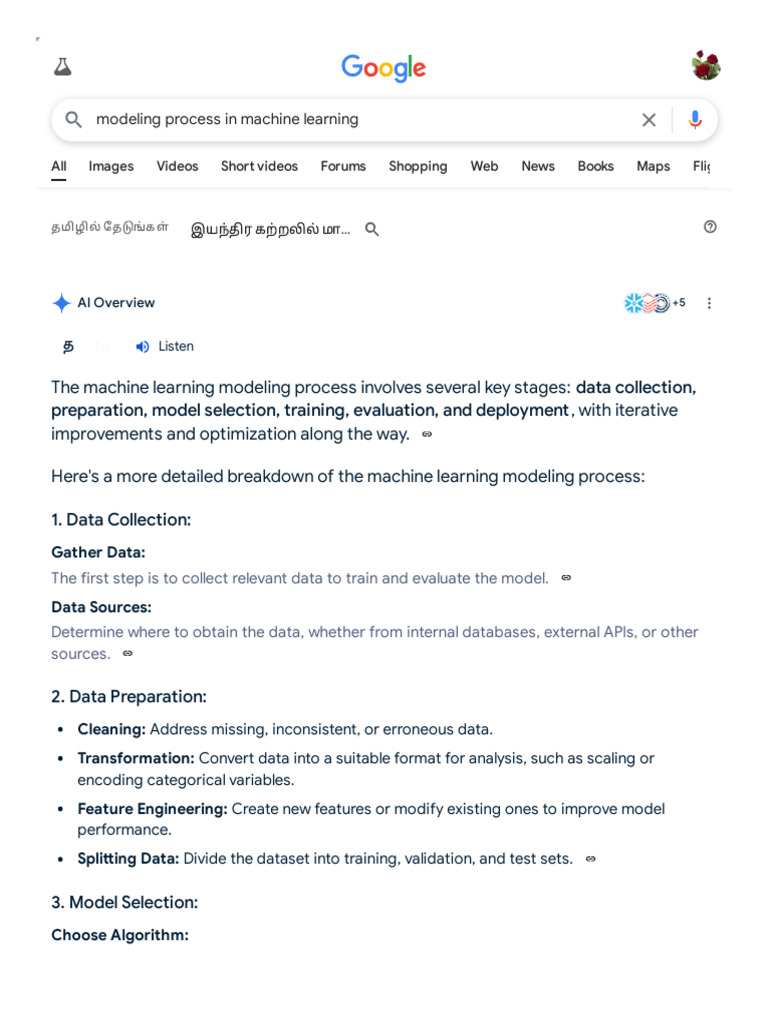
Task: Go to the News results tab
Action: click(x=538, y=166)
